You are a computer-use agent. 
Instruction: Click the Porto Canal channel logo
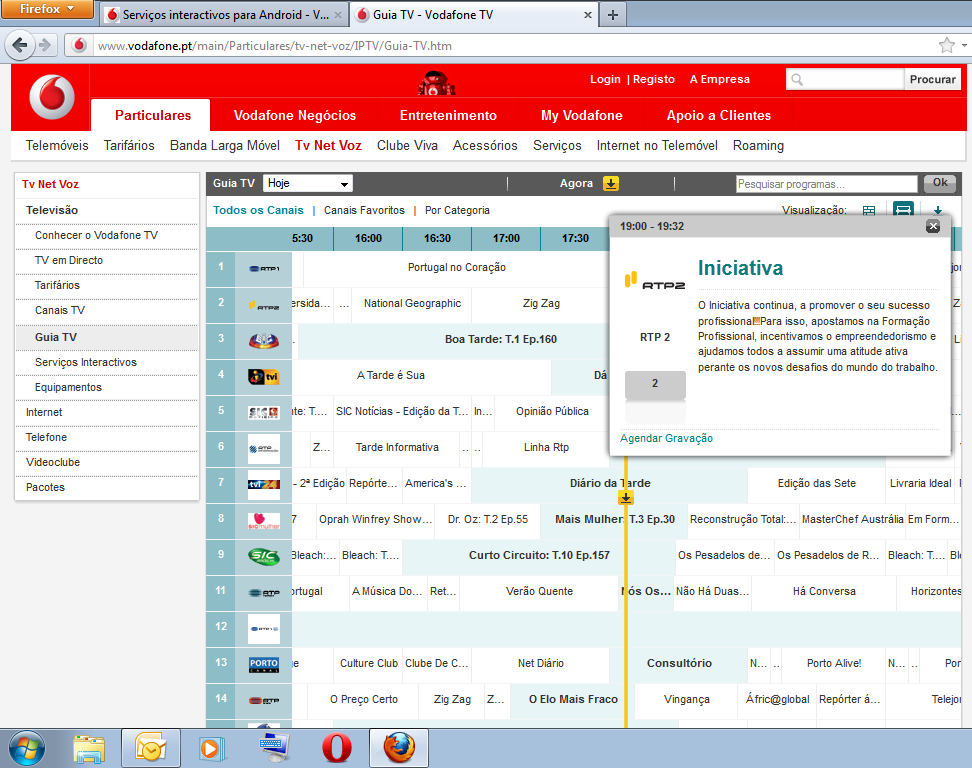click(x=264, y=664)
